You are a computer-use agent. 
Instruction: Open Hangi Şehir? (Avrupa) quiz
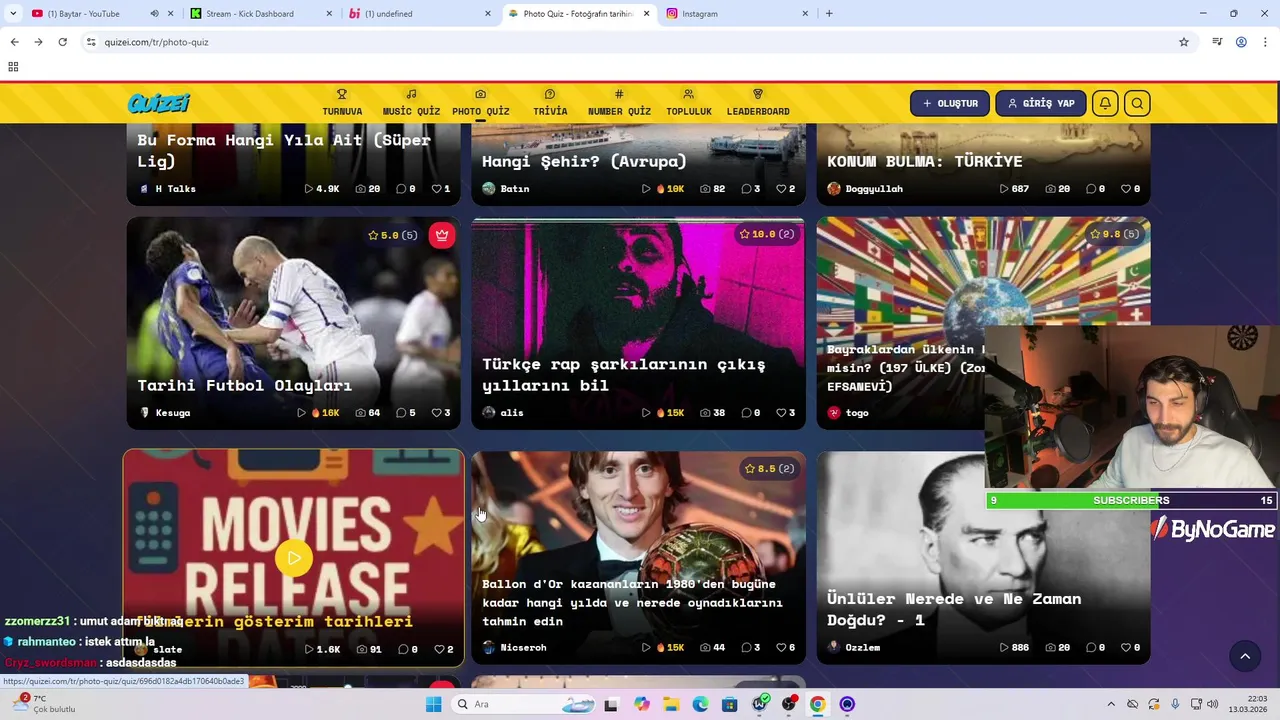pyautogui.click(x=638, y=163)
